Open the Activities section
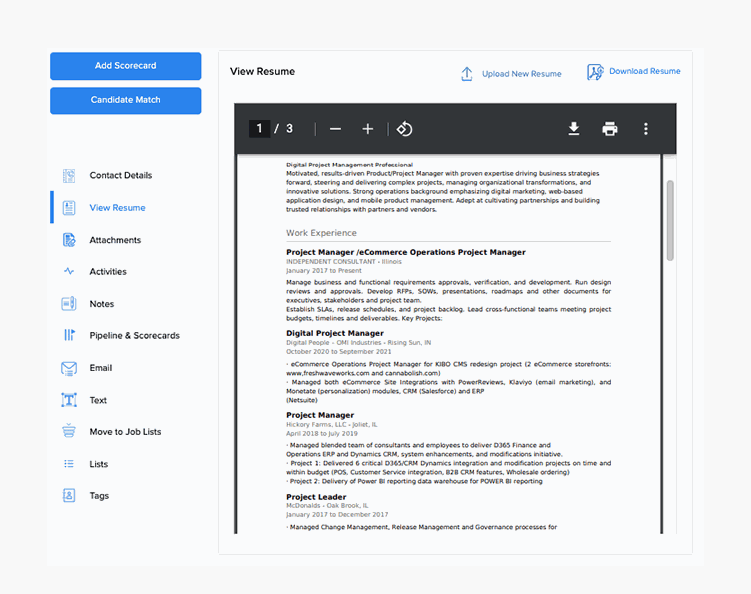751x594 pixels. coord(108,272)
